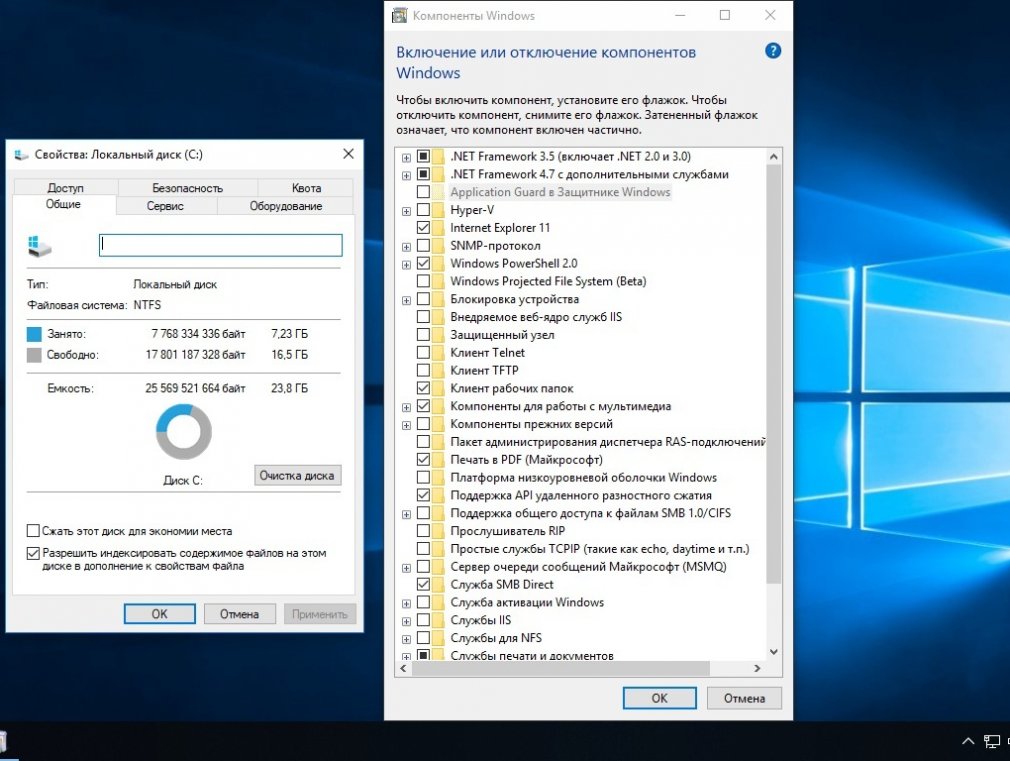Click the disk usage donut chart
1010x761 pixels.
coord(184,432)
